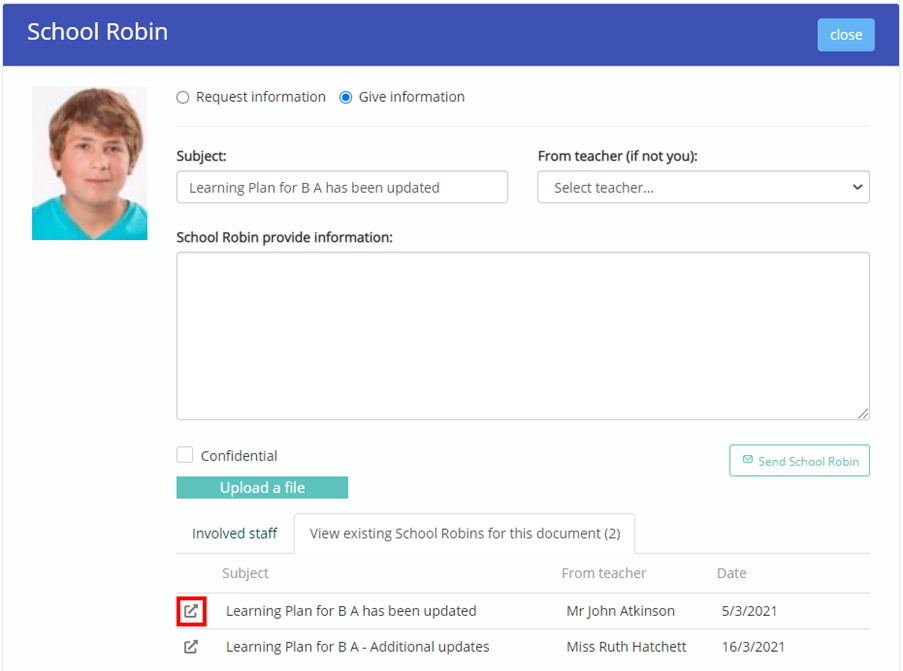
Task: Open the 'Additional updates' entry via its icon
Action: coord(190,646)
